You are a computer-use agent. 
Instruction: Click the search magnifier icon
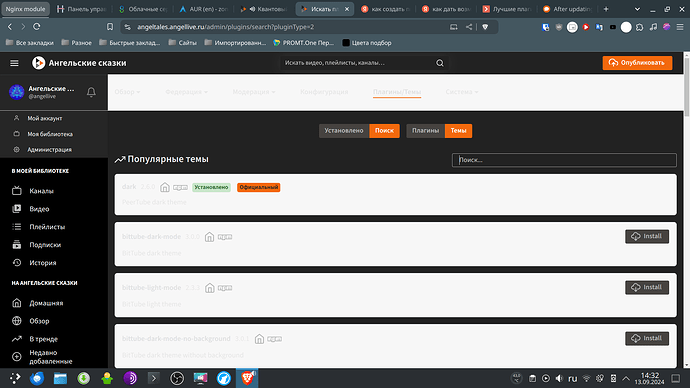(x=440, y=63)
